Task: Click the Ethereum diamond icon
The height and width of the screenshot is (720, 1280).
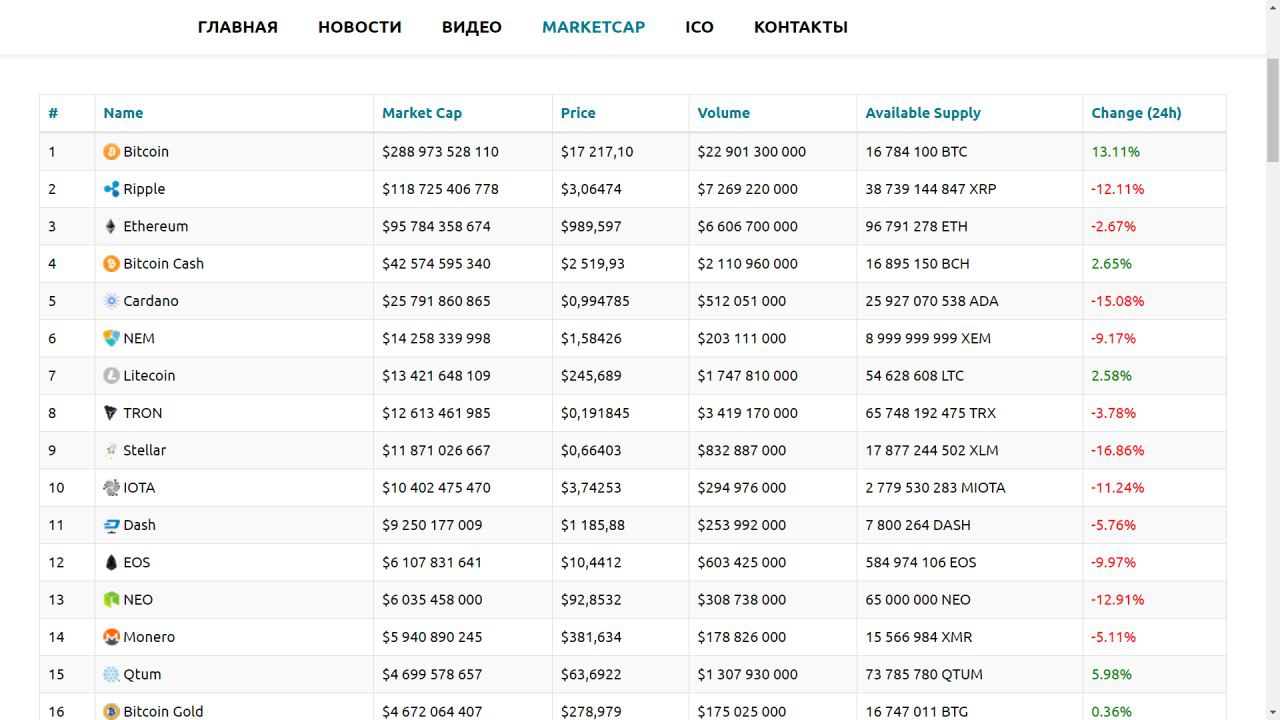Action: click(111, 226)
